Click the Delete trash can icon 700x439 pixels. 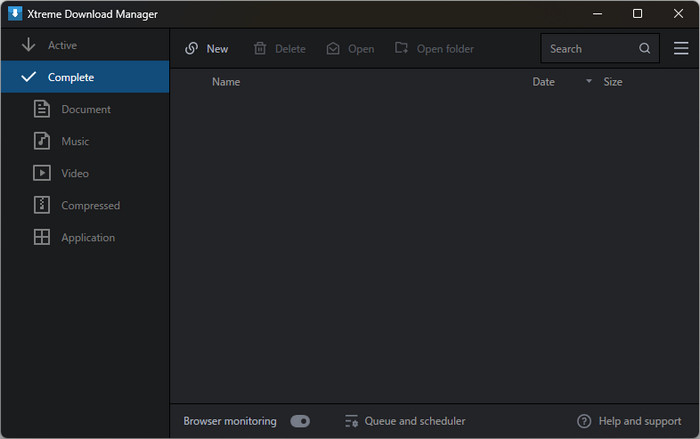click(x=260, y=48)
